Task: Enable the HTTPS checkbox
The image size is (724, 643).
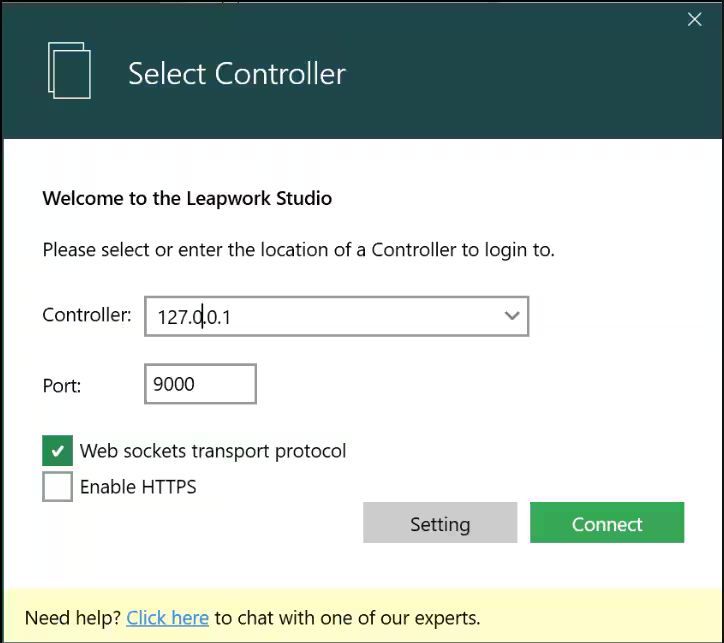Action: 58,487
